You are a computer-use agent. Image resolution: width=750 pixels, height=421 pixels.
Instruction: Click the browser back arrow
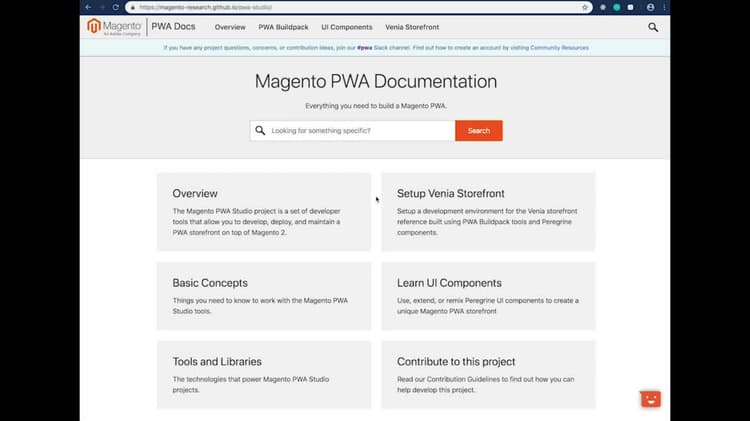pyautogui.click(x=88, y=7)
